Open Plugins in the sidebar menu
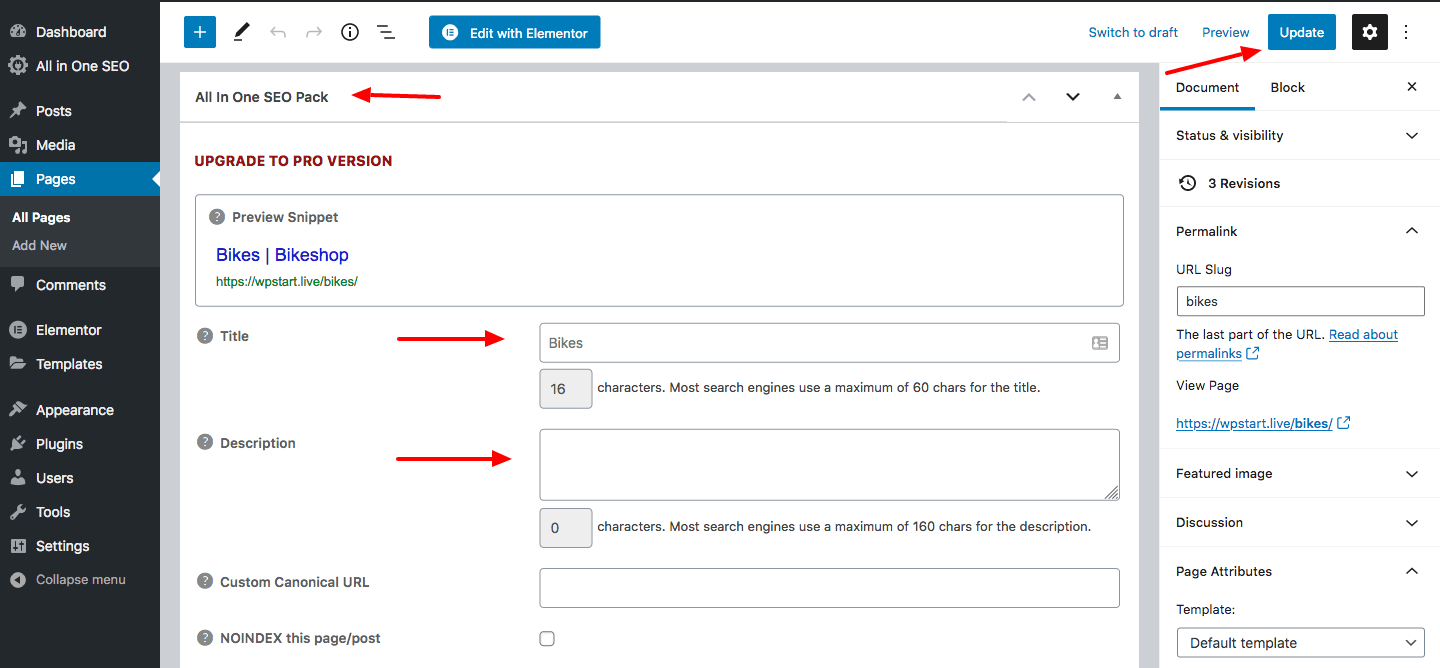Viewport: 1440px width, 668px height. point(59,444)
